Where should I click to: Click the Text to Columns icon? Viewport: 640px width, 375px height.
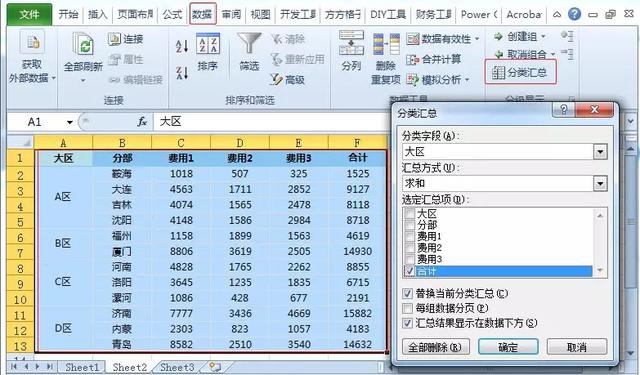351,43
